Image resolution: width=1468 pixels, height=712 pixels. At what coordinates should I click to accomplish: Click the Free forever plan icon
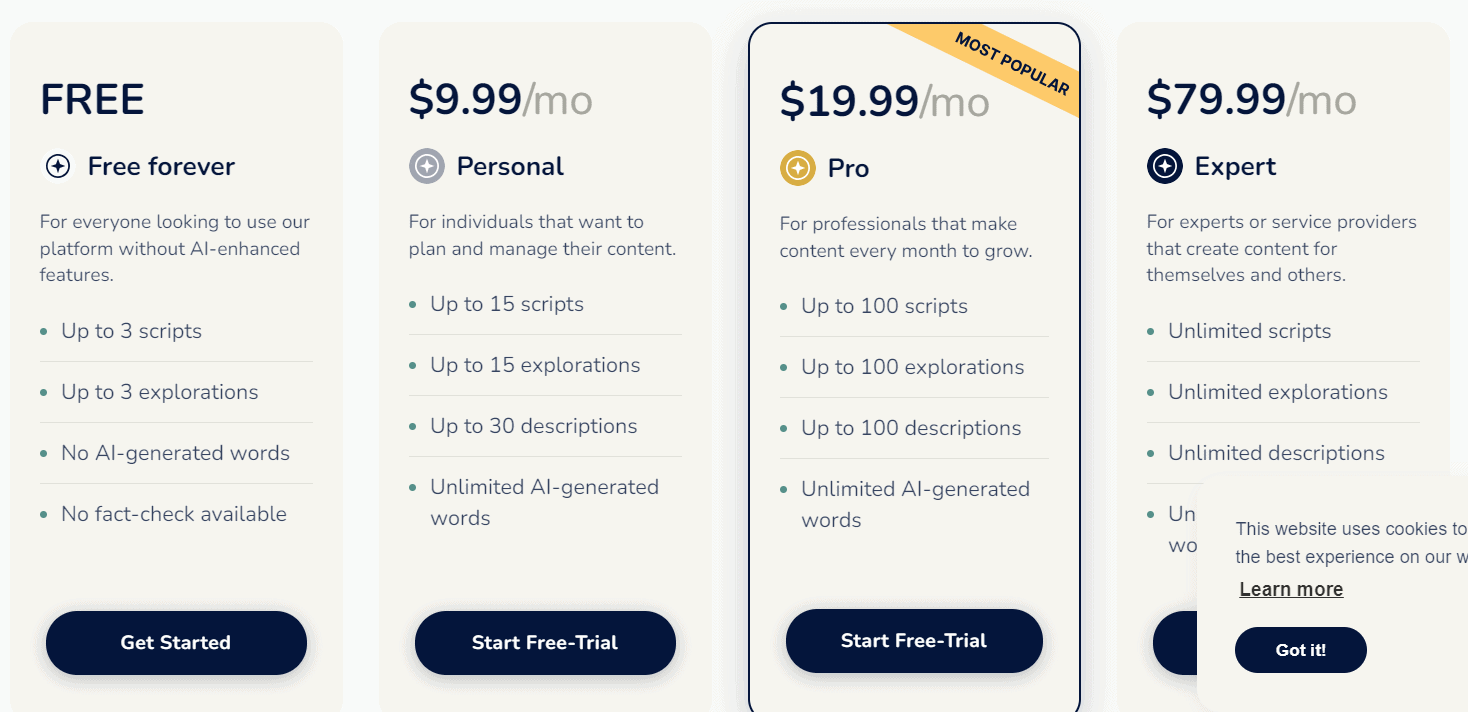pos(57,166)
